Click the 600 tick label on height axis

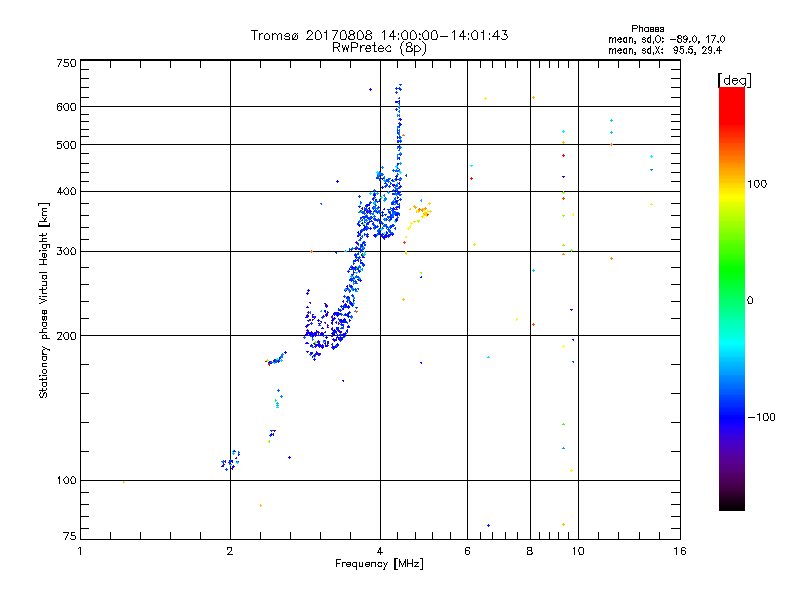(66, 107)
